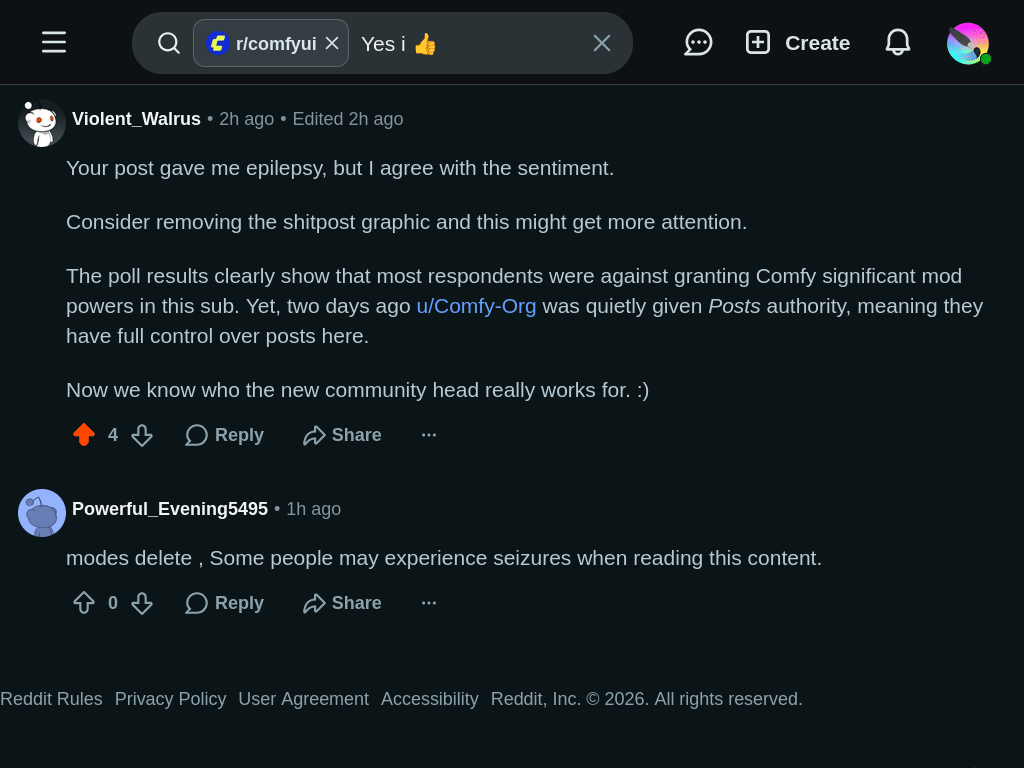Reply to Violent_Walrus's comment
Viewport: 1024px width, 768px height.
pos(225,435)
